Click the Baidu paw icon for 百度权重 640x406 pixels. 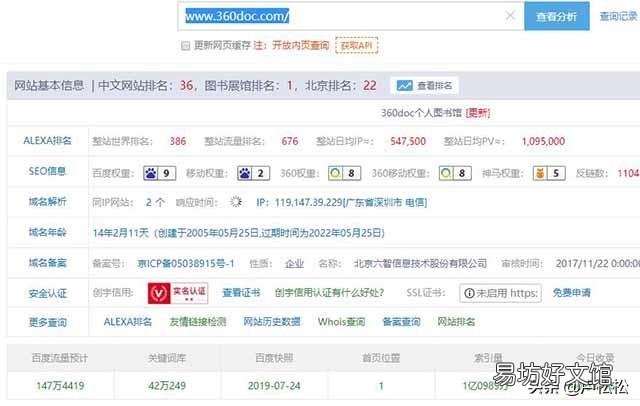[151, 173]
